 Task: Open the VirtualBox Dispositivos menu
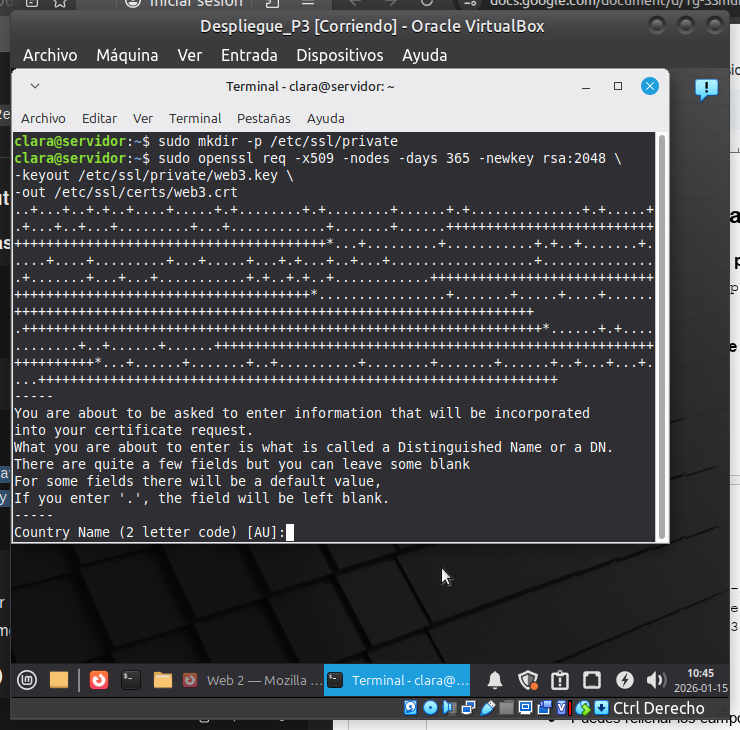(x=339, y=55)
